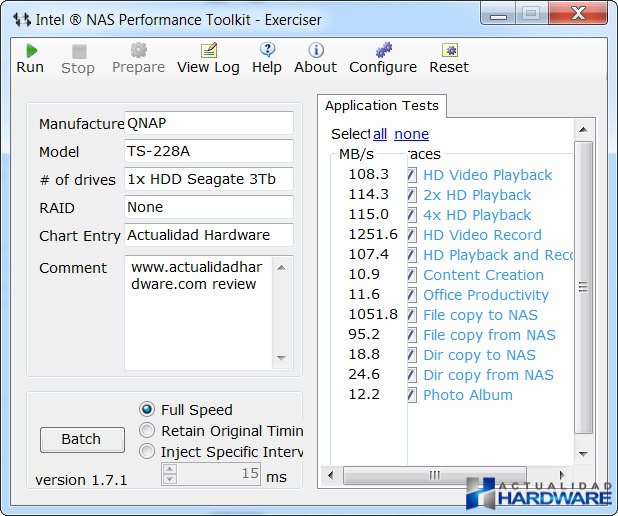Click the select 'all' link
The image size is (618, 516).
coord(380,134)
